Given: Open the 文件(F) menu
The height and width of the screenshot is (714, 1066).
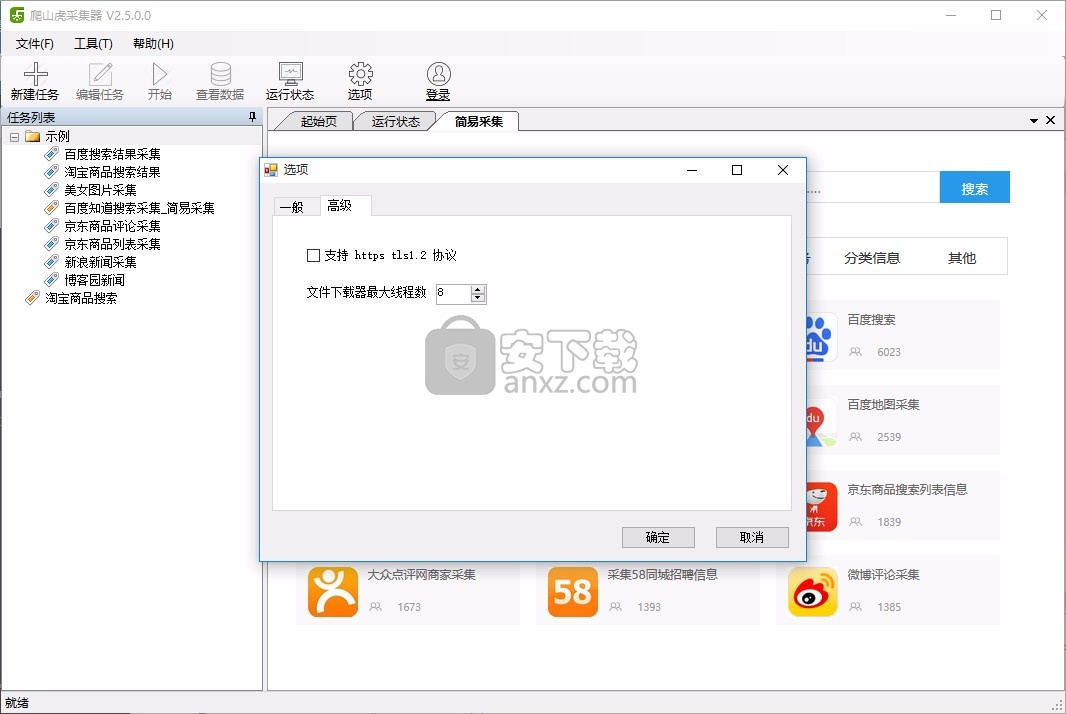Looking at the screenshot, I should coord(35,44).
